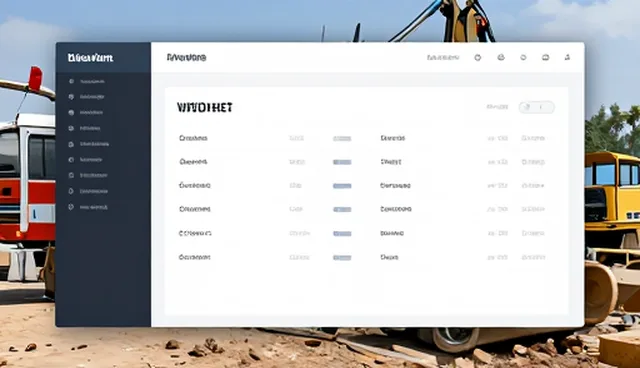Open the last sidebar menu item label
Viewport: 640px width, 368px height.
[94, 207]
